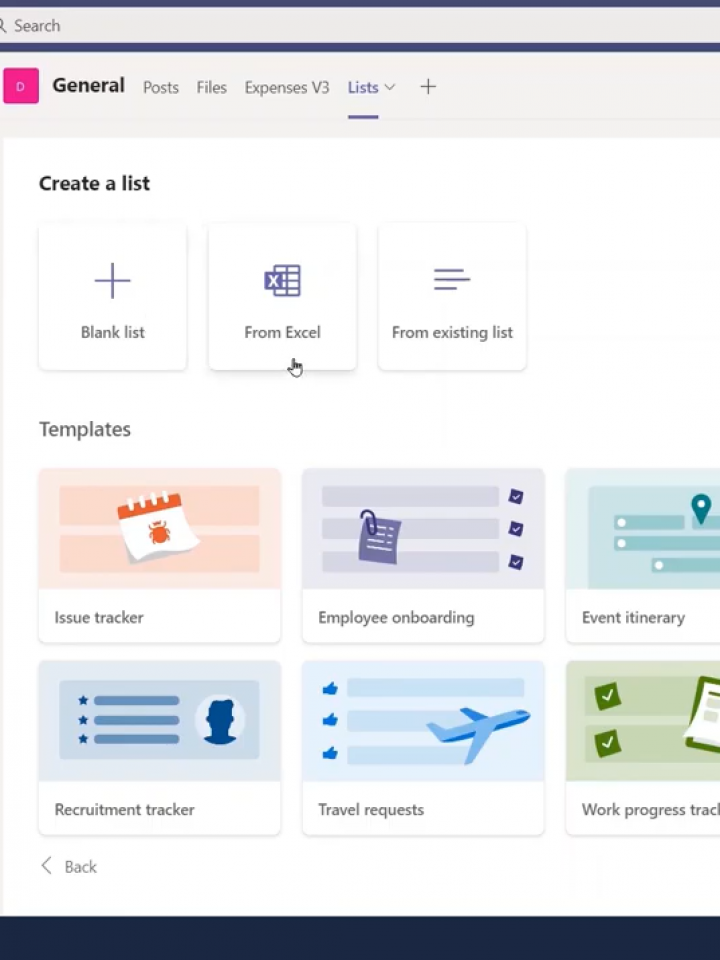
Task: Switch to the Posts tab
Action: 160,88
